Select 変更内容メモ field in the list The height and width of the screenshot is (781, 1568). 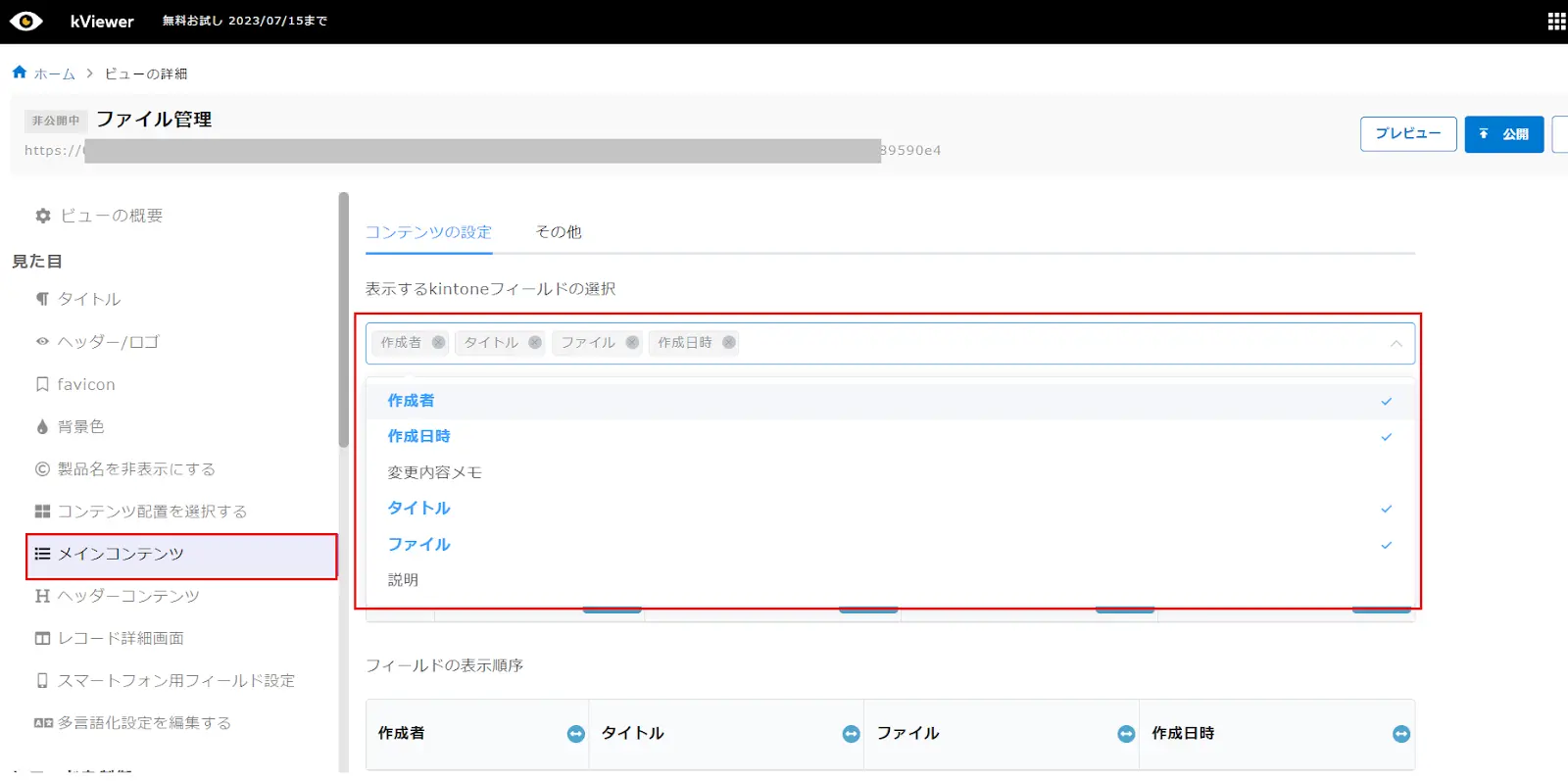pyautogui.click(x=434, y=472)
